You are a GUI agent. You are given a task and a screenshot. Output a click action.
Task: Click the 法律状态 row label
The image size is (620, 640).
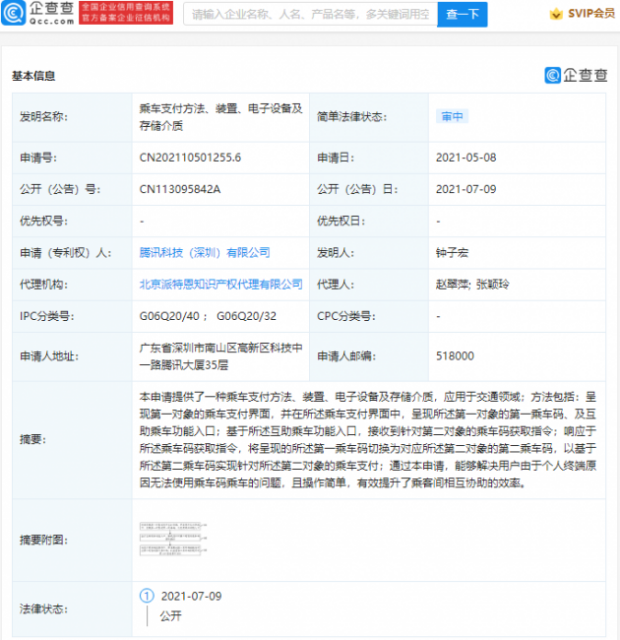tap(44, 609)
